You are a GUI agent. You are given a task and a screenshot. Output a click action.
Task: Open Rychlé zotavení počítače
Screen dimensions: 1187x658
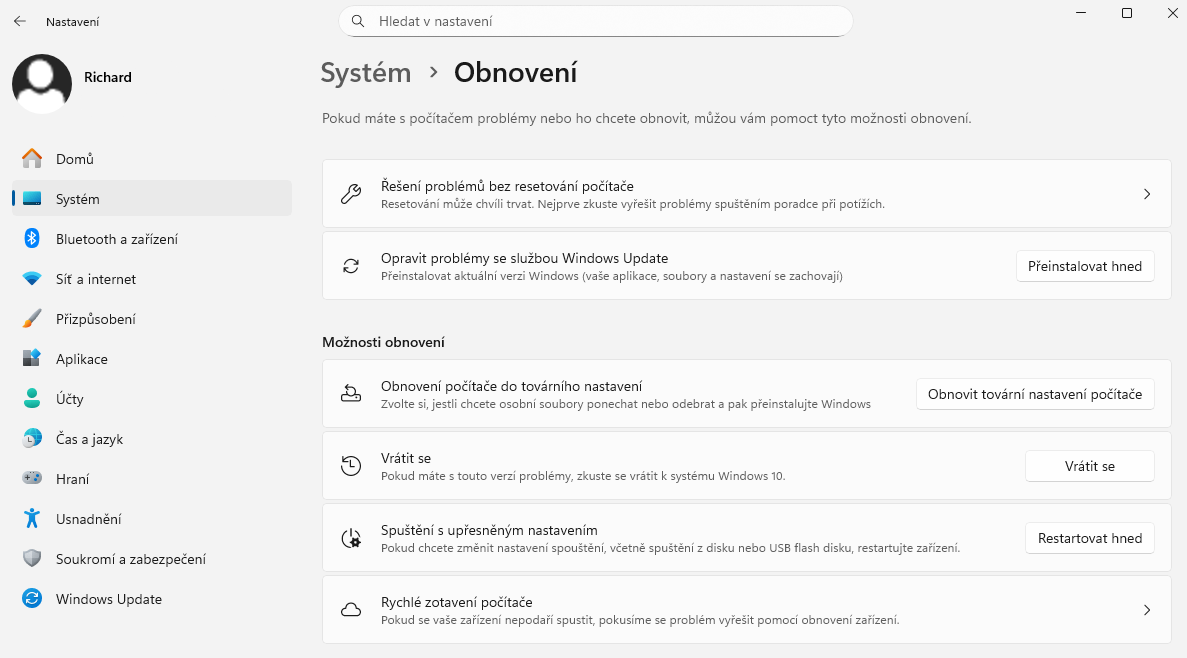click(1146, 609)
